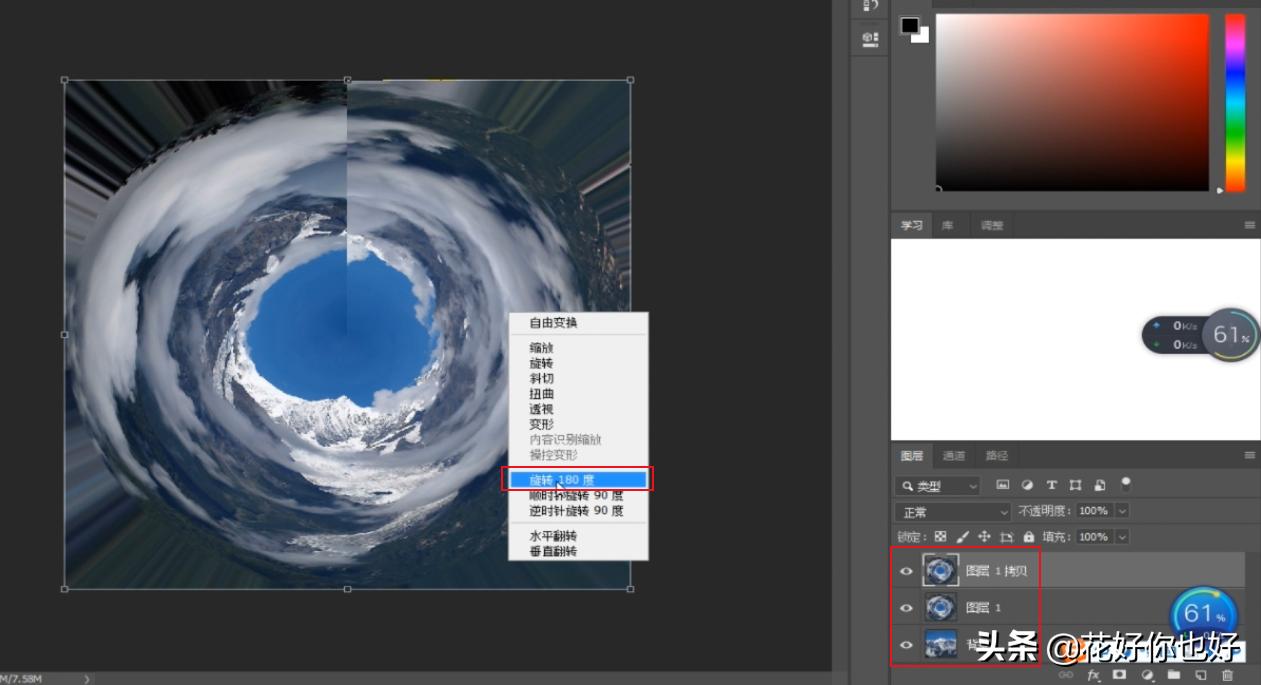Image resolution: width=1261 pixels, height=685 pixels.
Task: Toggle lock position move icon
Action: (985, 537)
